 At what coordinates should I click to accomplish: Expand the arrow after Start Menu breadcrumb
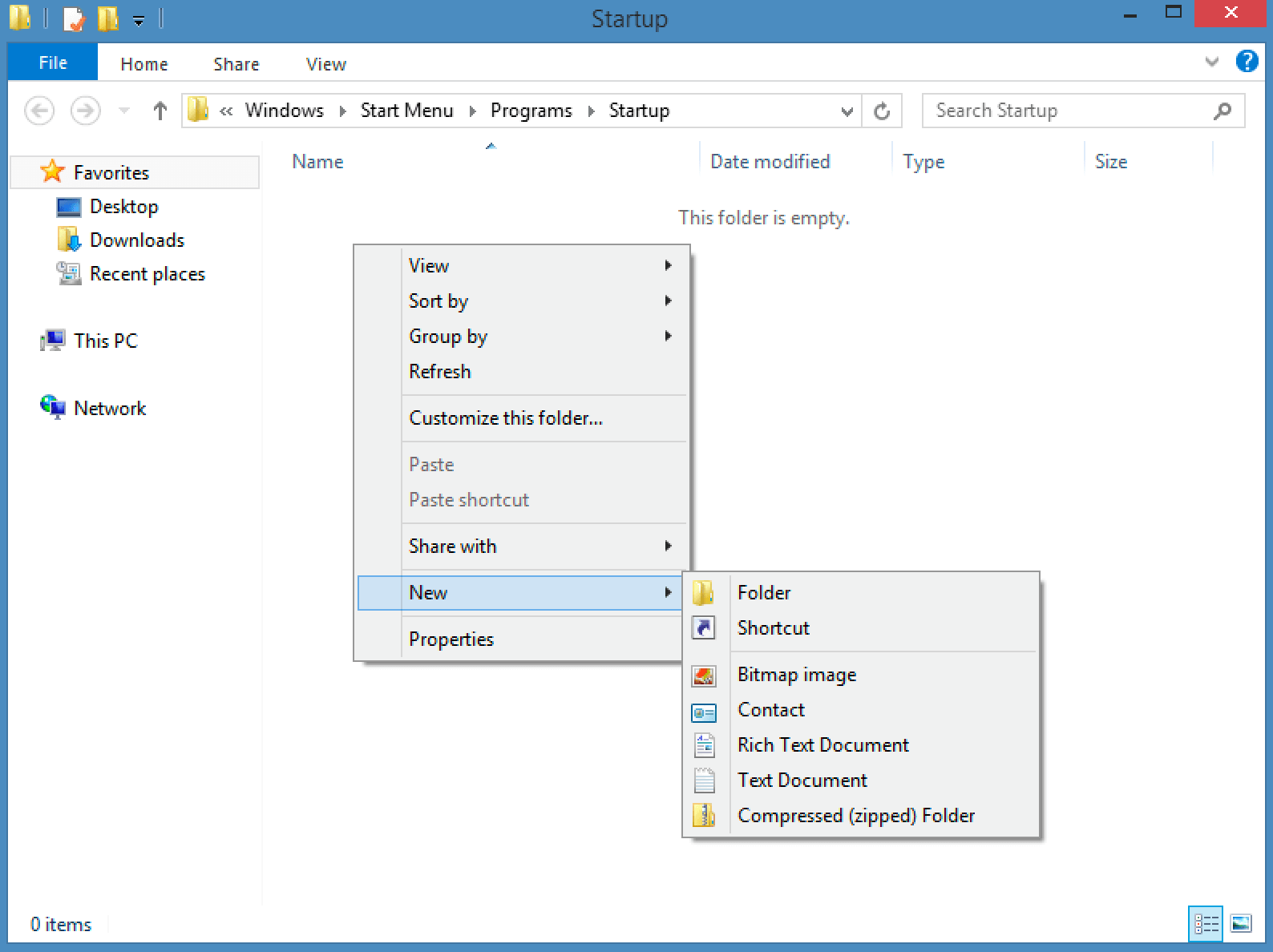[472, 111]
